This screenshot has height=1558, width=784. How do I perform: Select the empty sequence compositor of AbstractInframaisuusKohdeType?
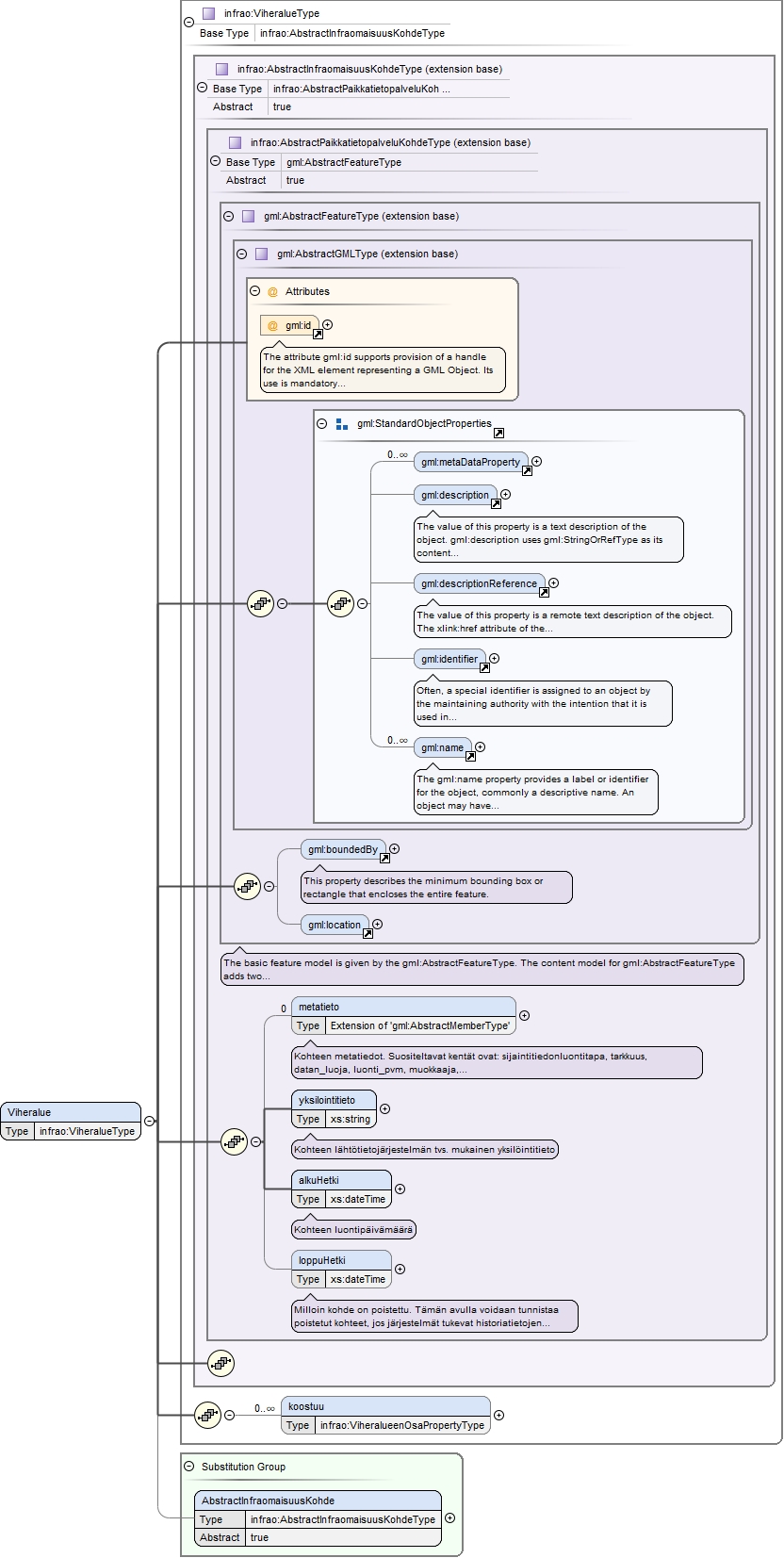pyautogui.click(x=220, y=1363)
